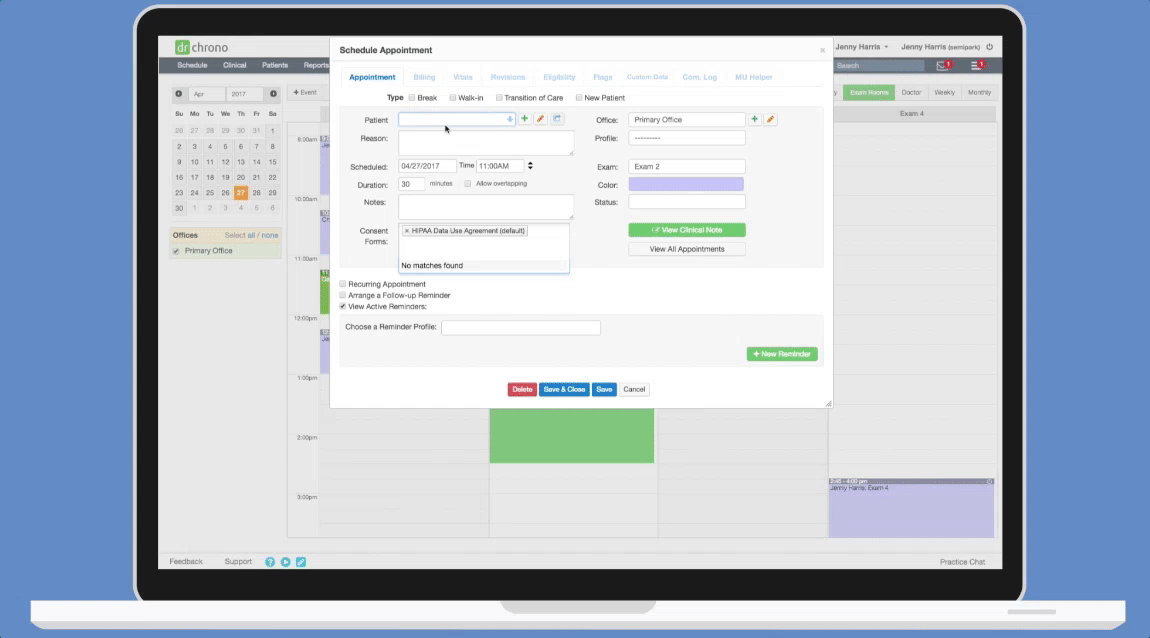Remove HIPAA Data Use Agreement consent form tag
Image resolution: width=1150 pixels, height=638 pixels.
407,231
